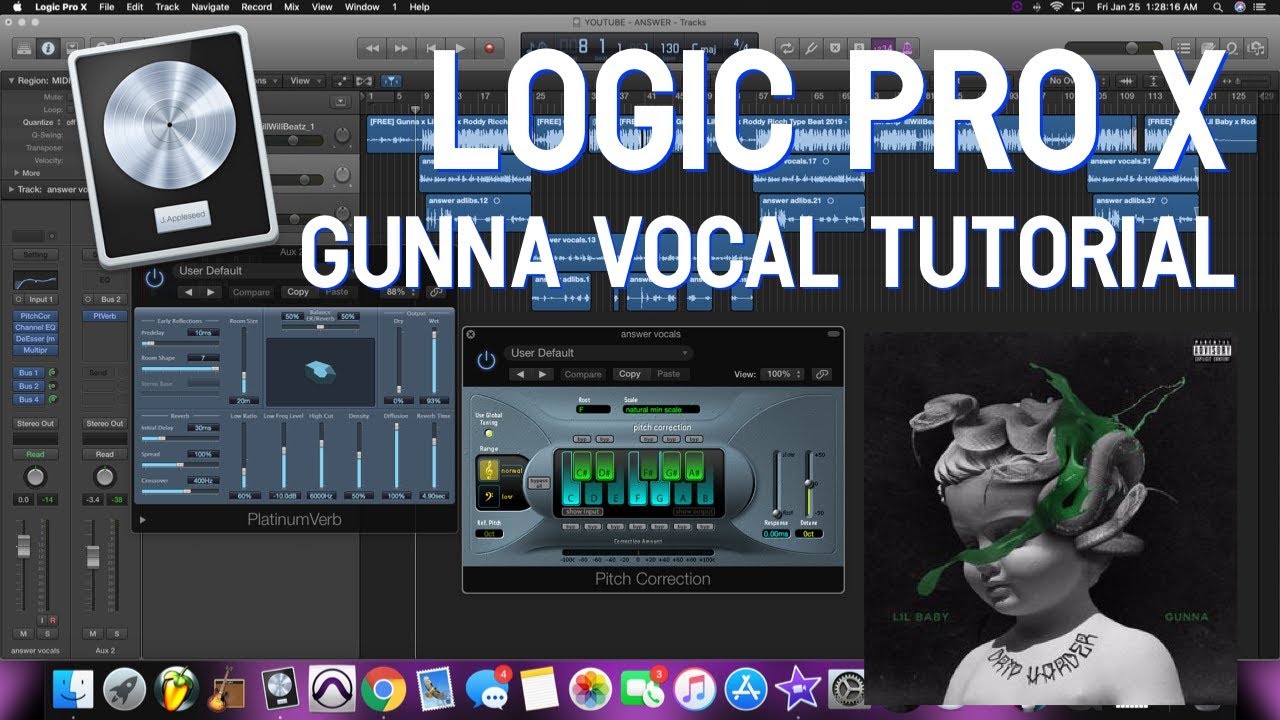Image resolution: width=1280 pixels, height=720 pixels.
Task: Click the red Record button
Action: tap(489, 47)
